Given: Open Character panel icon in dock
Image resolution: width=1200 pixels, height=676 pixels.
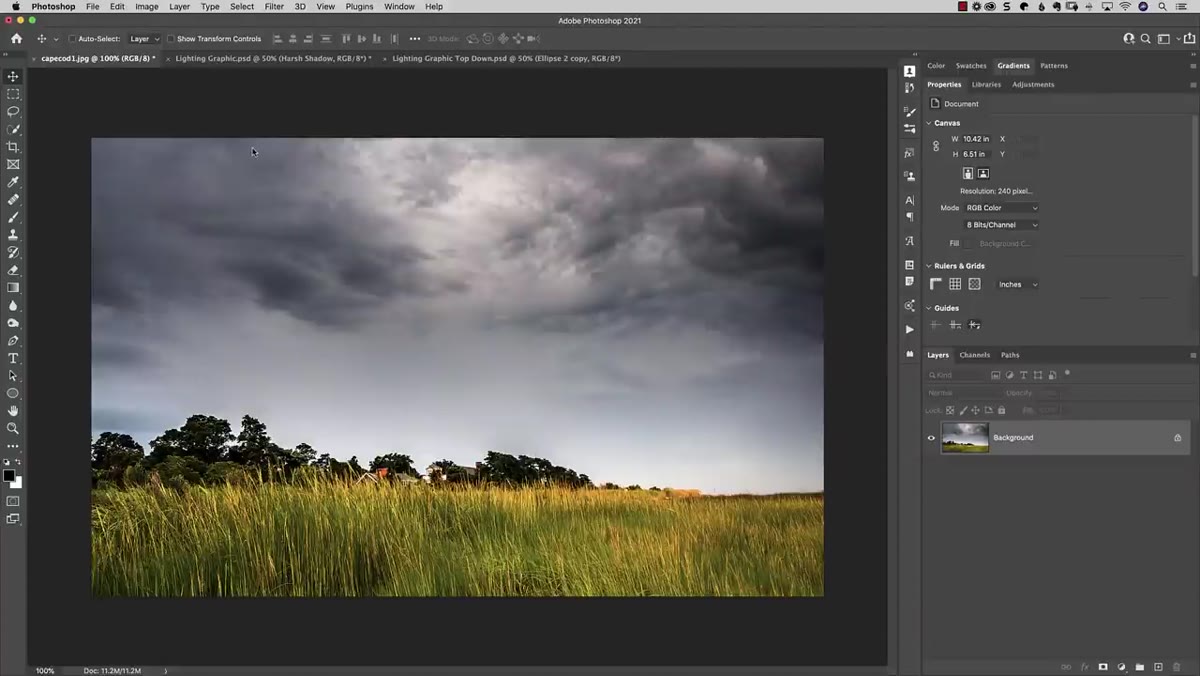Looking at the screenshot, I should click(x=909, y=200).
